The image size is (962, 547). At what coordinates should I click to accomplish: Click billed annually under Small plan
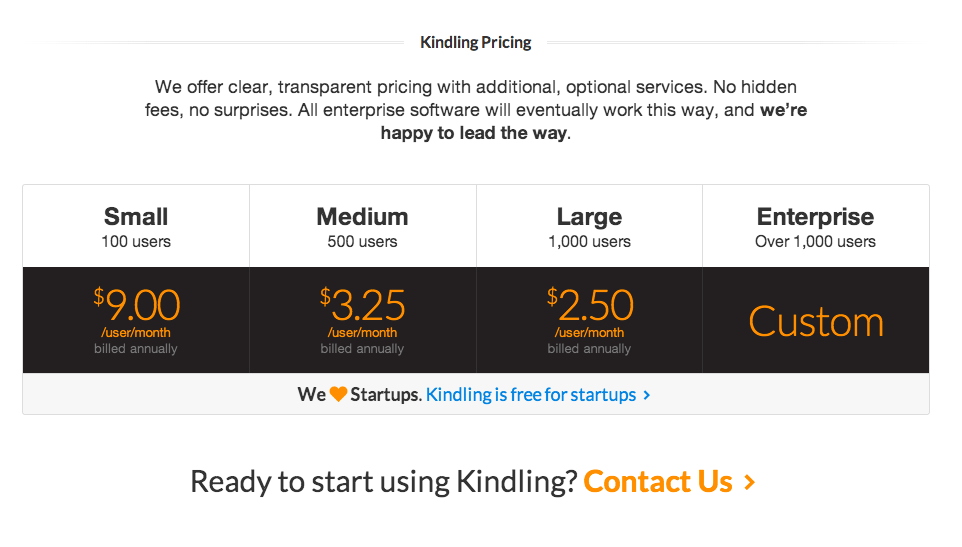[x=136, y=348]
